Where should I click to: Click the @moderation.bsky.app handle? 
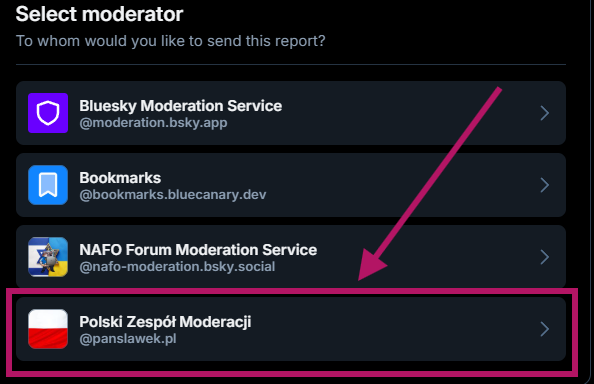153,123
